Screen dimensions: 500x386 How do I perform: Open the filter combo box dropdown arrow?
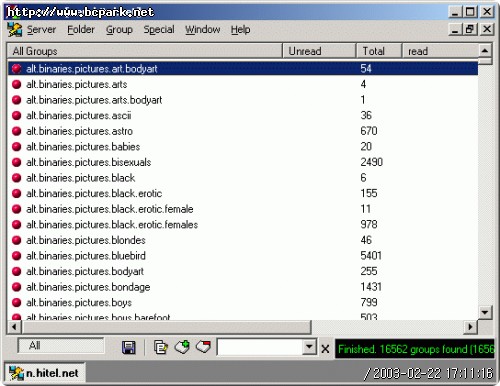coord(309,347)
